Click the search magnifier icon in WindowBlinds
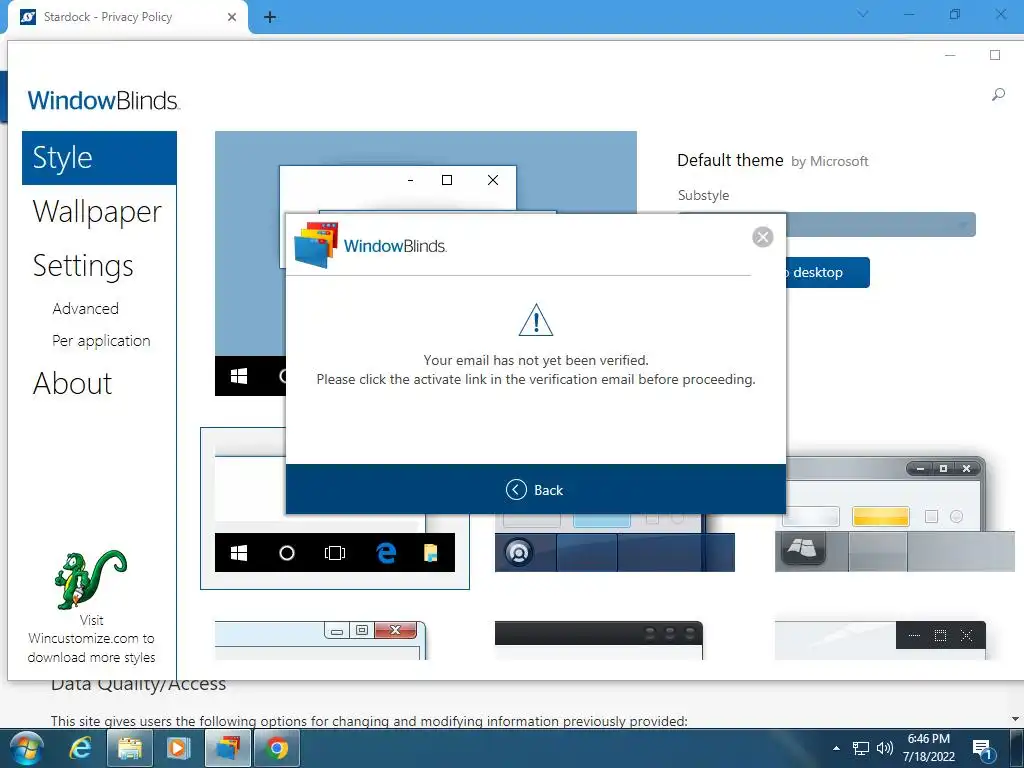 998,95
